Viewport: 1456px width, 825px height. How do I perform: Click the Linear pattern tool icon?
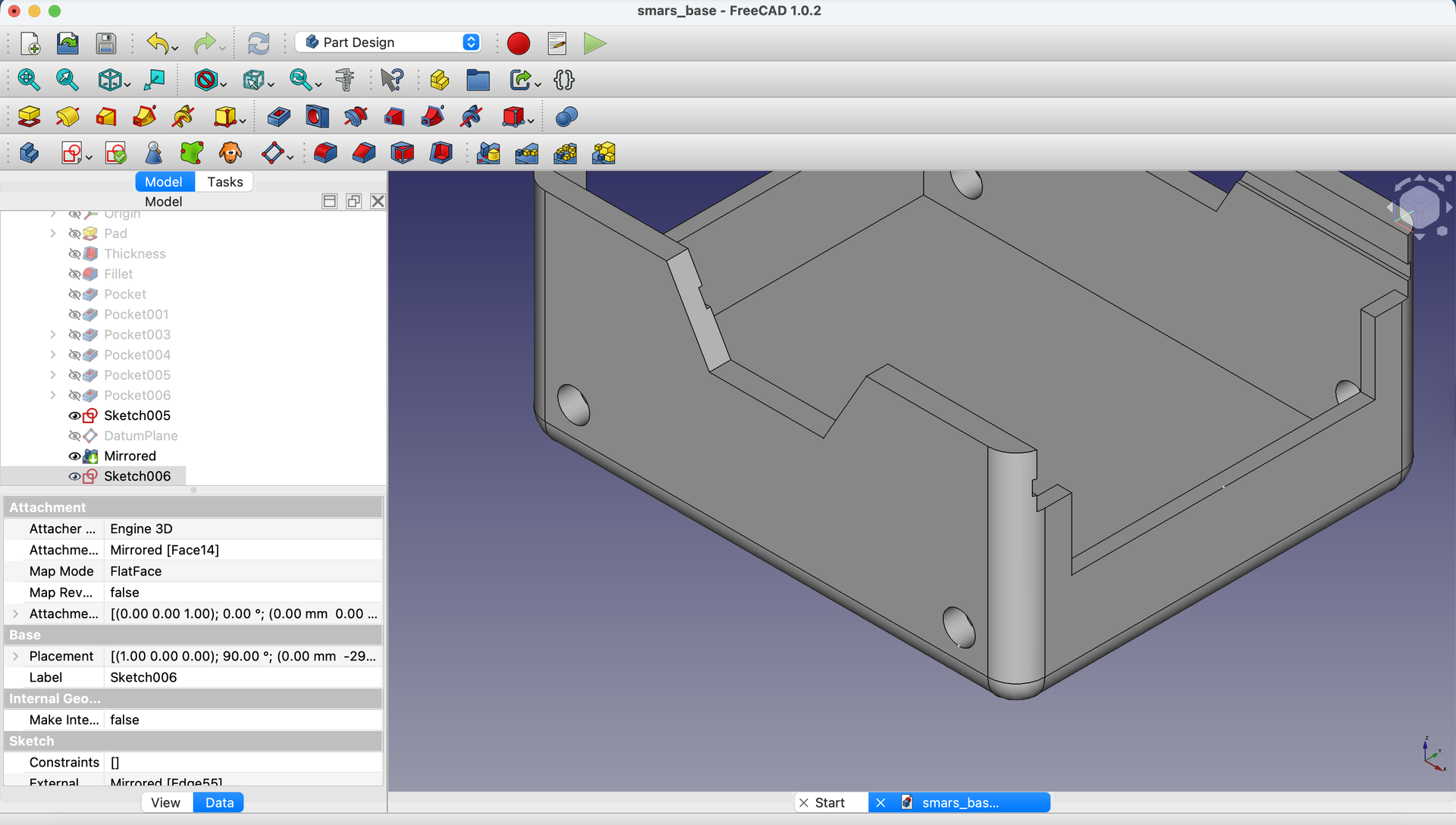(527, 153)
